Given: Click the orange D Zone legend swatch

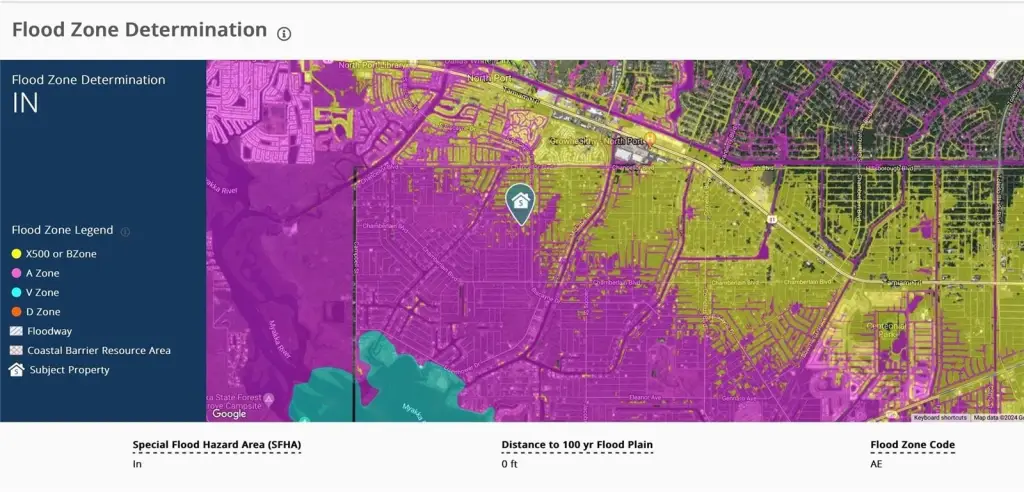Looking at the screenshot, I should click(x=16, y=312).
